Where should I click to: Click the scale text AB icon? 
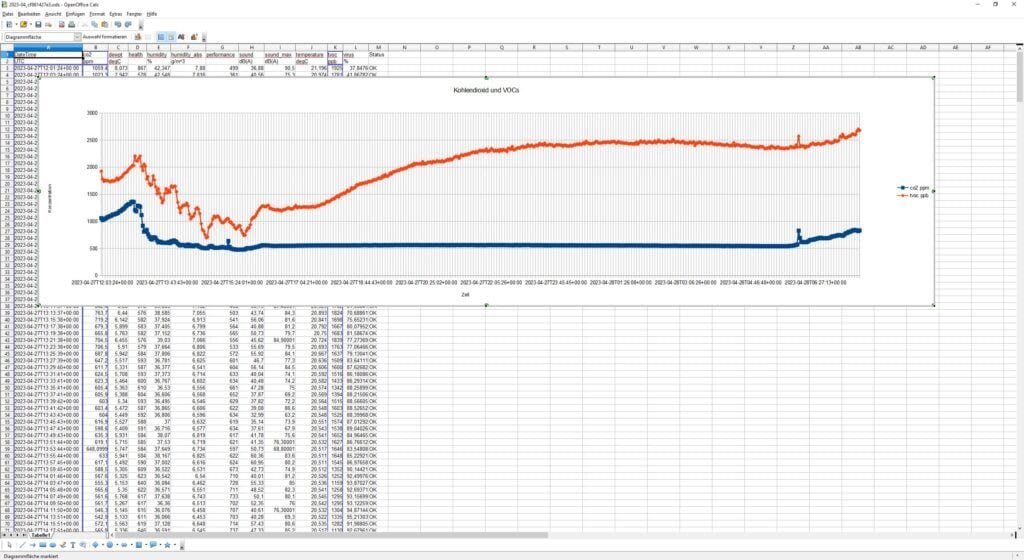pos(181,37)
